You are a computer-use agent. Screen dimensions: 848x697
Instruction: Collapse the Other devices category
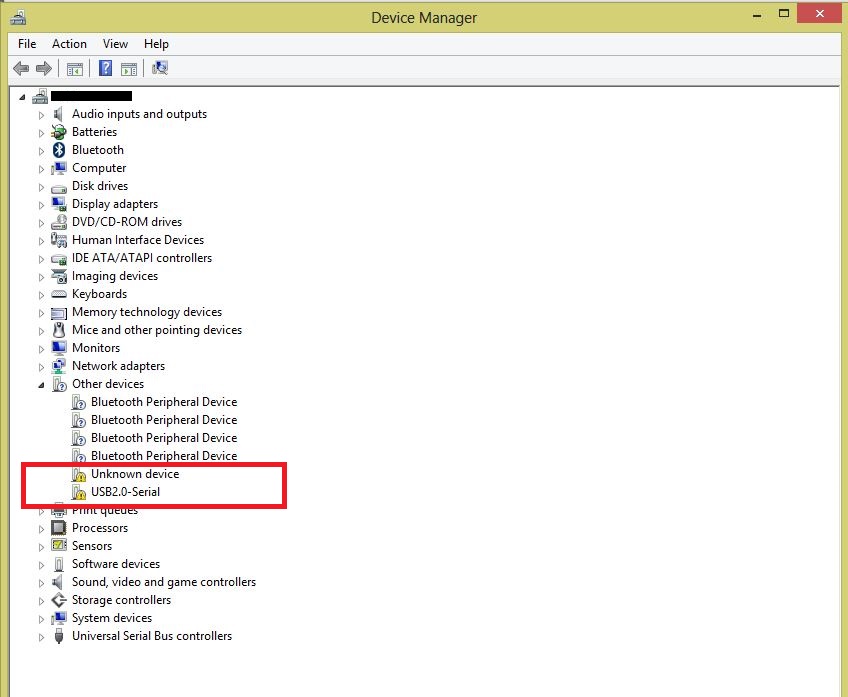(x=41, y=384)
